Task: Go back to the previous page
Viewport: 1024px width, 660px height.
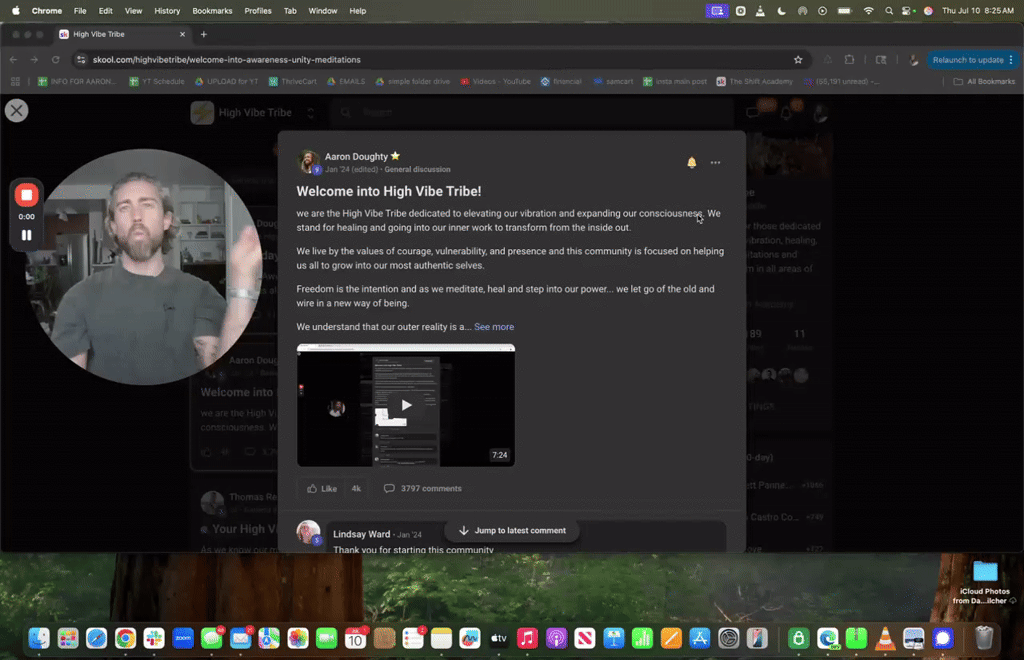Action: tap(14, 59)
